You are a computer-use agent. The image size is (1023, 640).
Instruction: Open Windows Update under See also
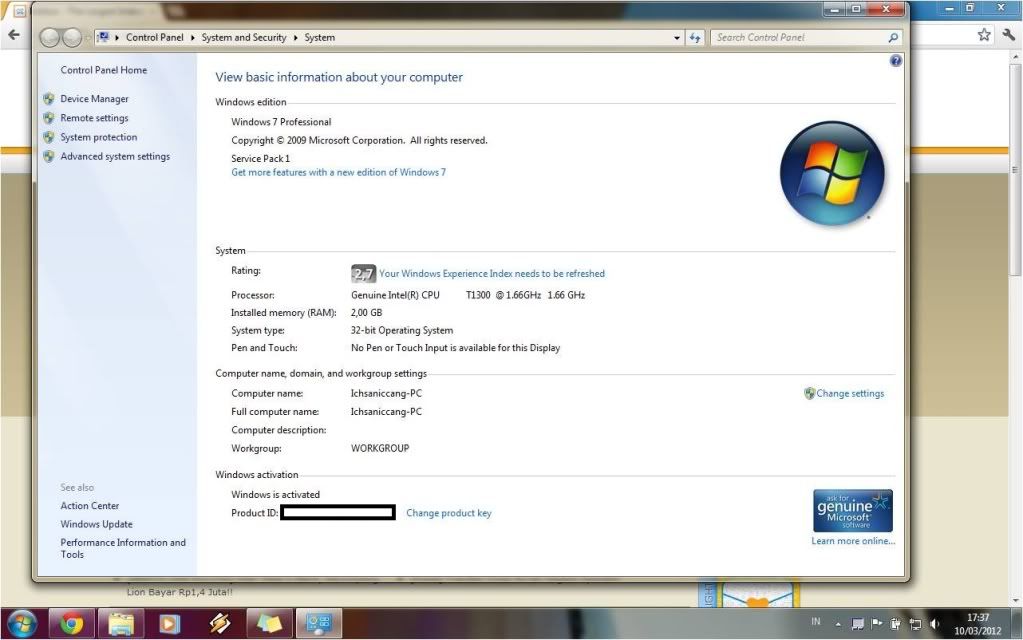[x=97, y=524]
